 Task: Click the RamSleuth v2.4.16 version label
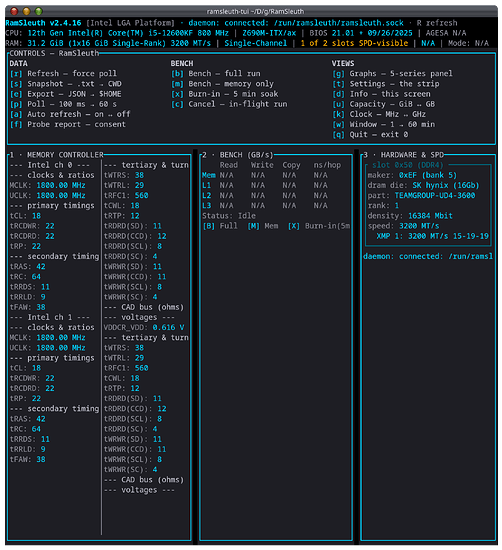[43, 23]
